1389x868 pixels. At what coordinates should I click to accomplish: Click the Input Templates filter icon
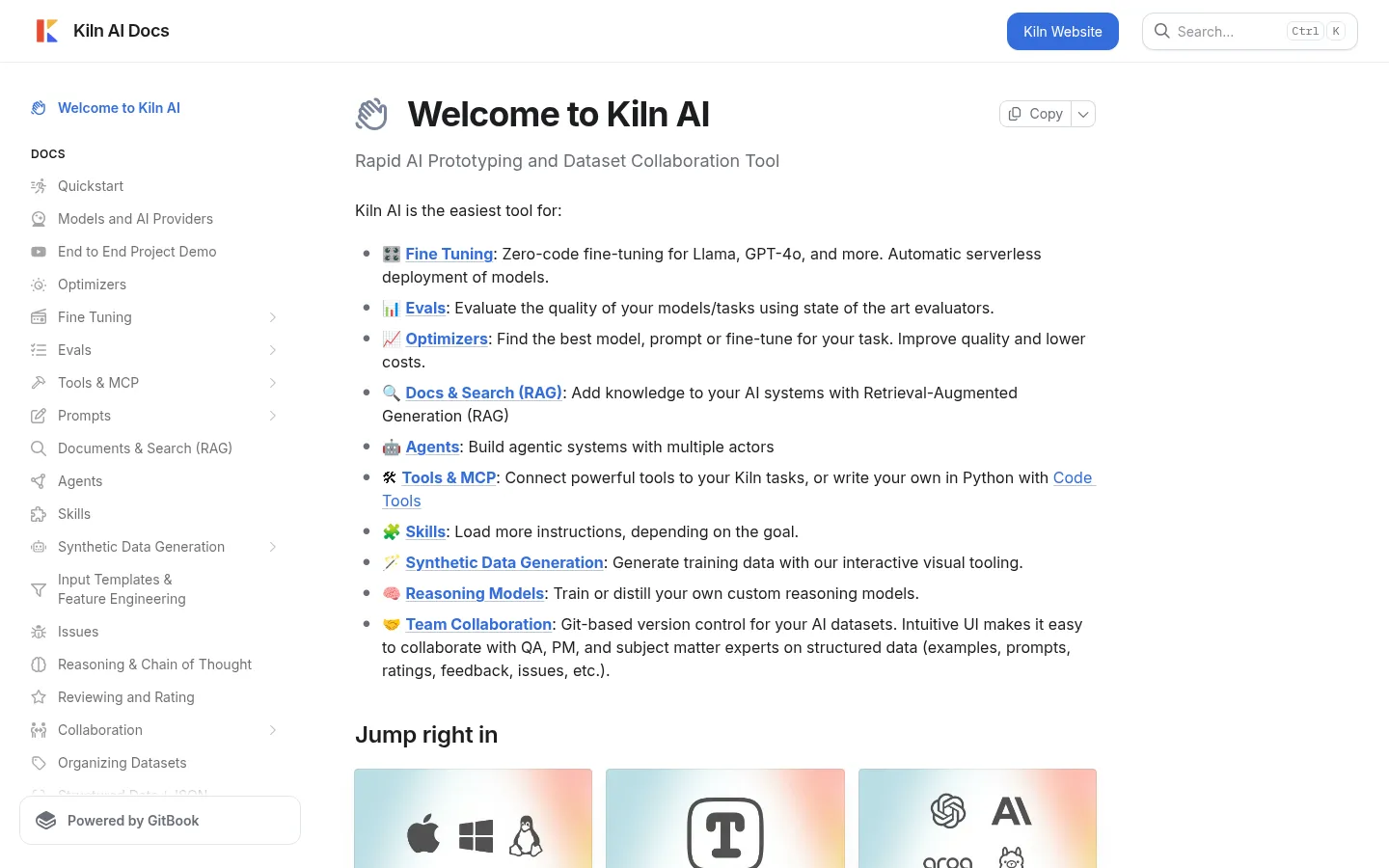(39, 589)
